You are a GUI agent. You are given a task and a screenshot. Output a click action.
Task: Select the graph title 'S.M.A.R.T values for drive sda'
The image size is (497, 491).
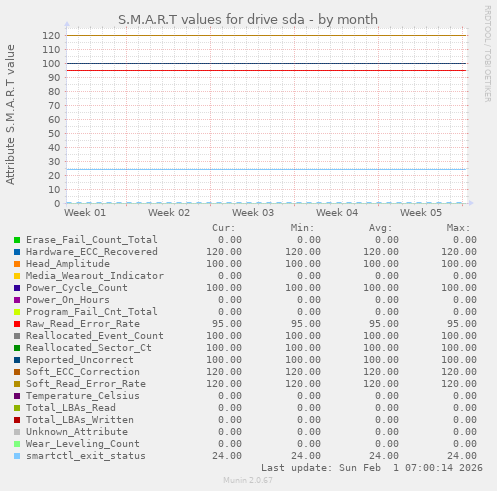(x=211, y=19)
